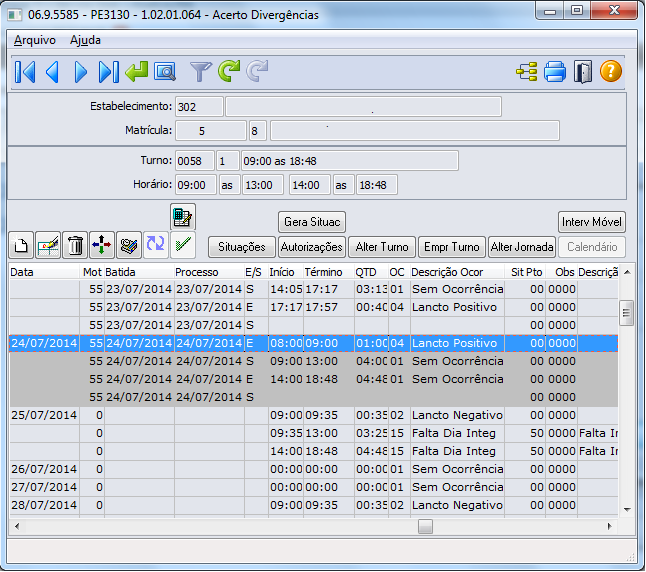Click the Término column header
Image resolution: width=646 pixels, height=572 pixels.
329,272
